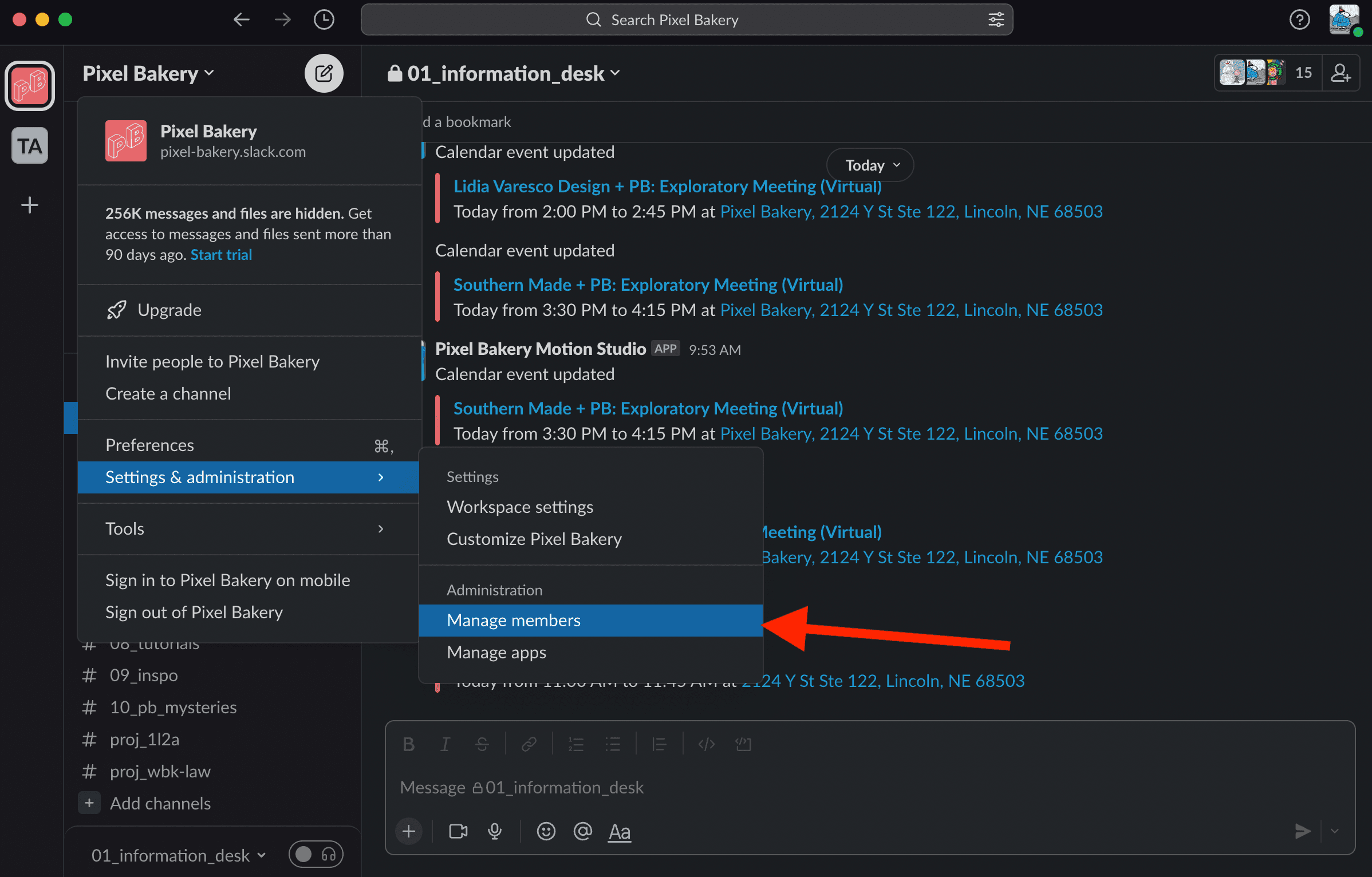Start an ordered list

click(x=575, y=744)
